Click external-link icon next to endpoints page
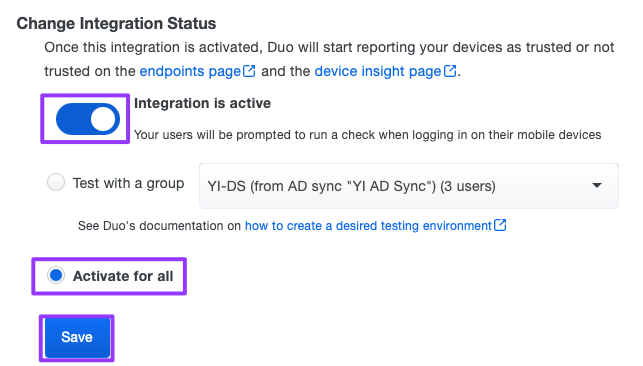The image size is (643, 366). [x=249, y=71]
